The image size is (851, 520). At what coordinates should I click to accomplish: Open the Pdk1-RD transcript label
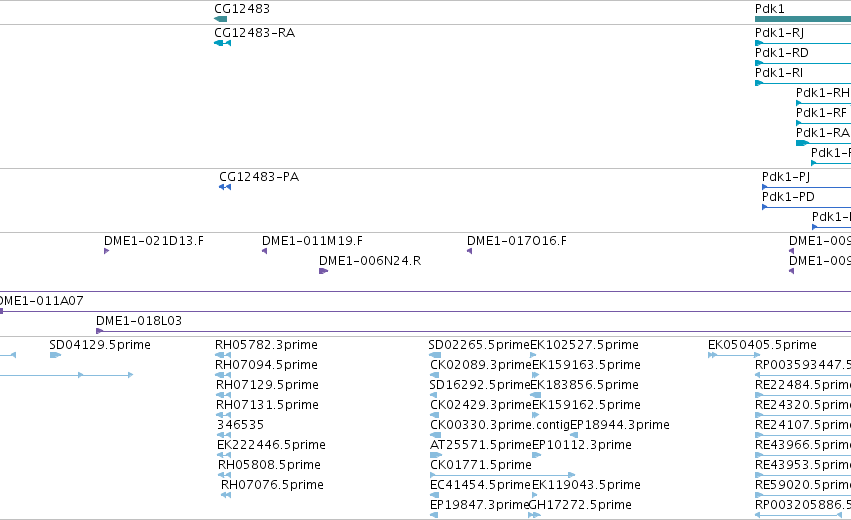(x=782, y=53)
